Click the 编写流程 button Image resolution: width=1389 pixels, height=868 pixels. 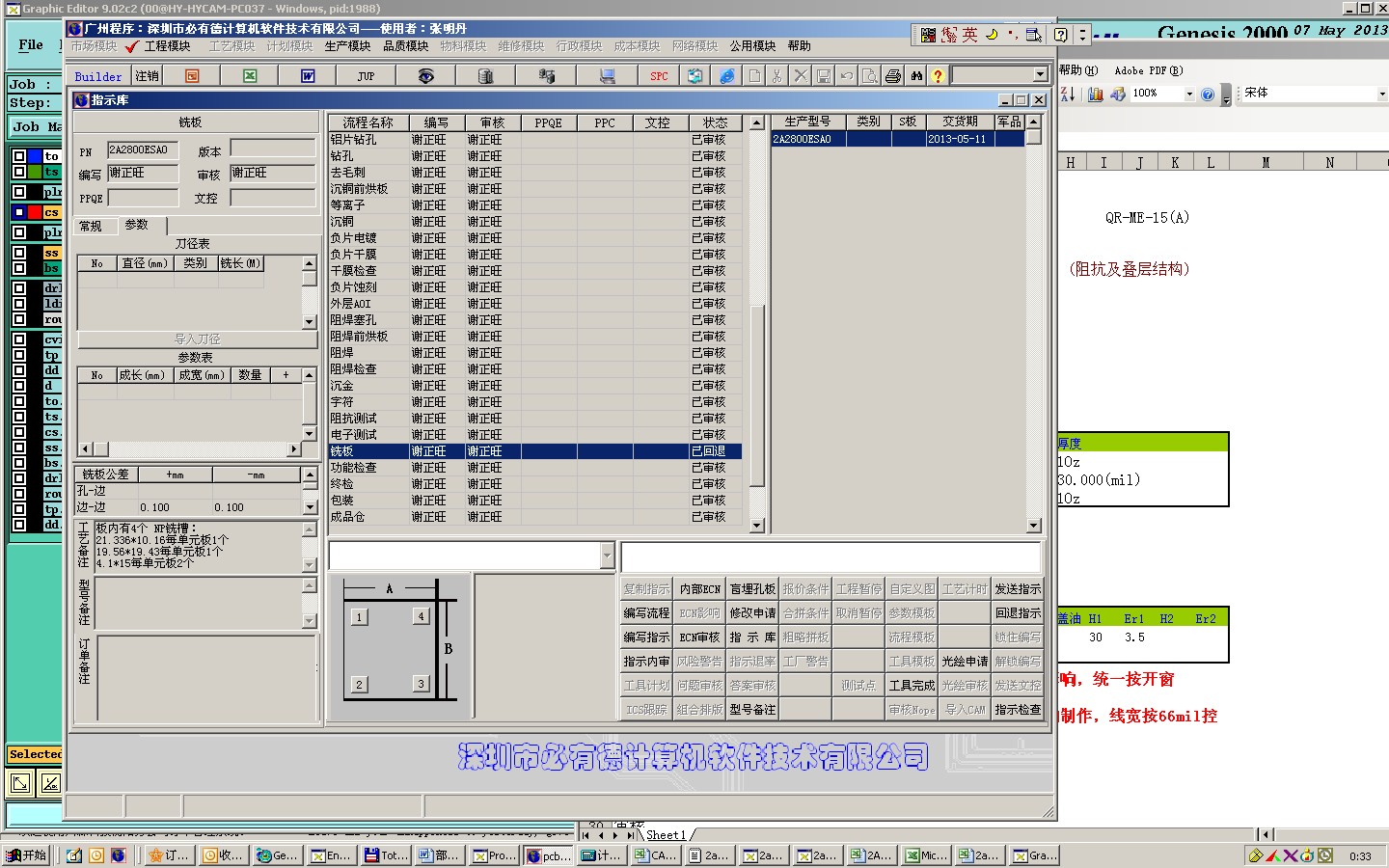pos(646,613)
